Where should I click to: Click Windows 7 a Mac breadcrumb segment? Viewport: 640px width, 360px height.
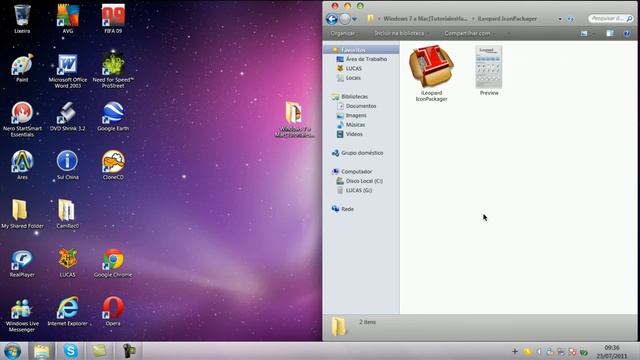pos(426,19)
